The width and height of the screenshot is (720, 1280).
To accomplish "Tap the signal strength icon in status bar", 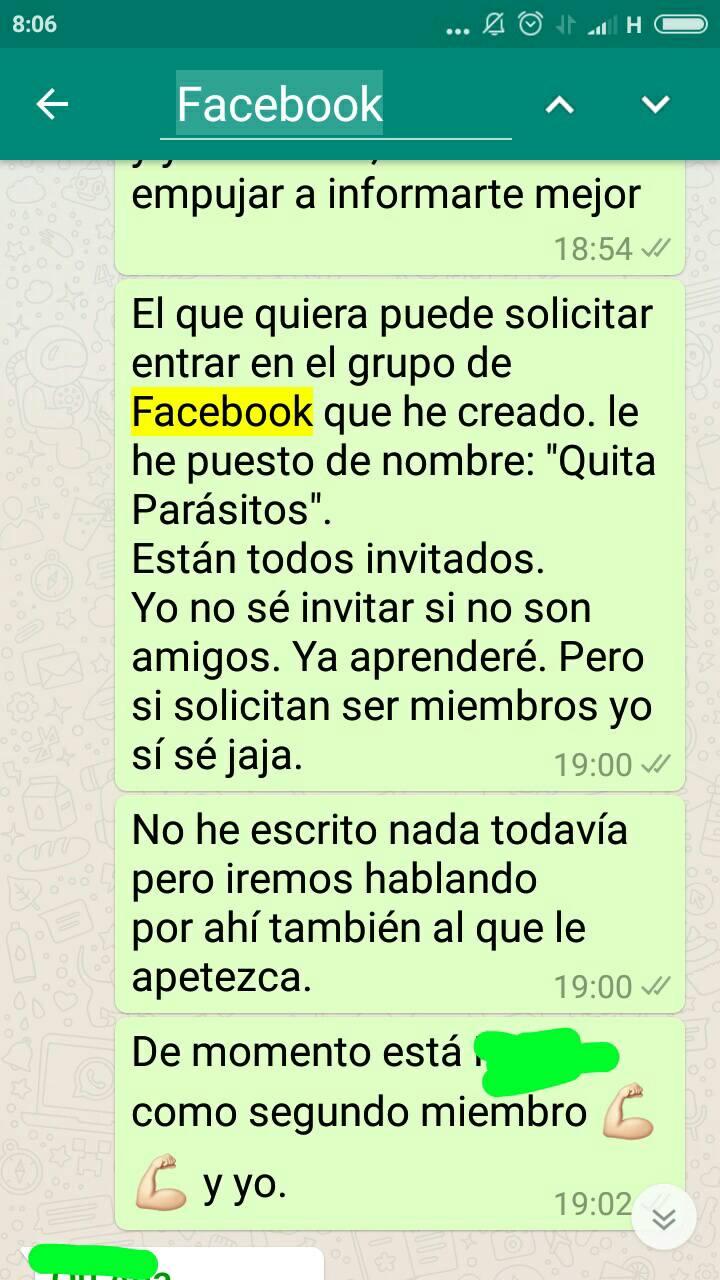I will [x=601, y=25].
